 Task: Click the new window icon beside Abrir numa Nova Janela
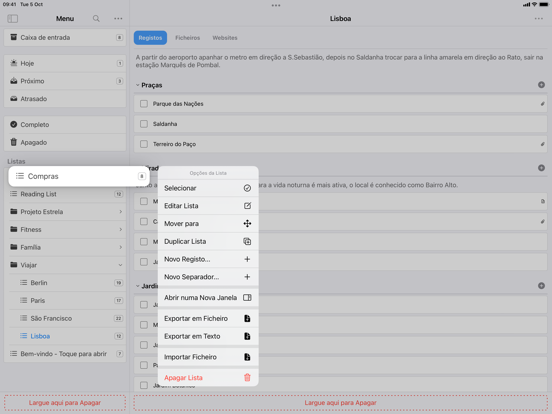[x=247, y=298]
